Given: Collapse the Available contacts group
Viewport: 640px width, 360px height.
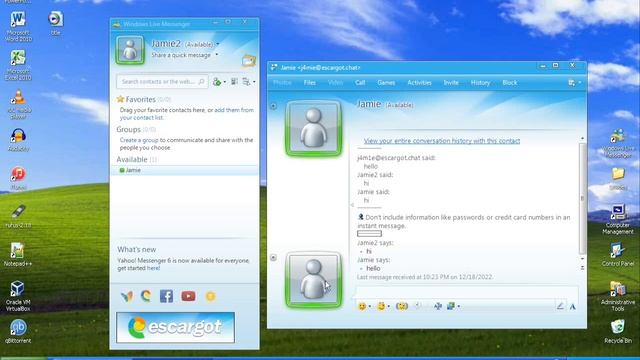Looking at the screenshot, I should pos(136,160).
